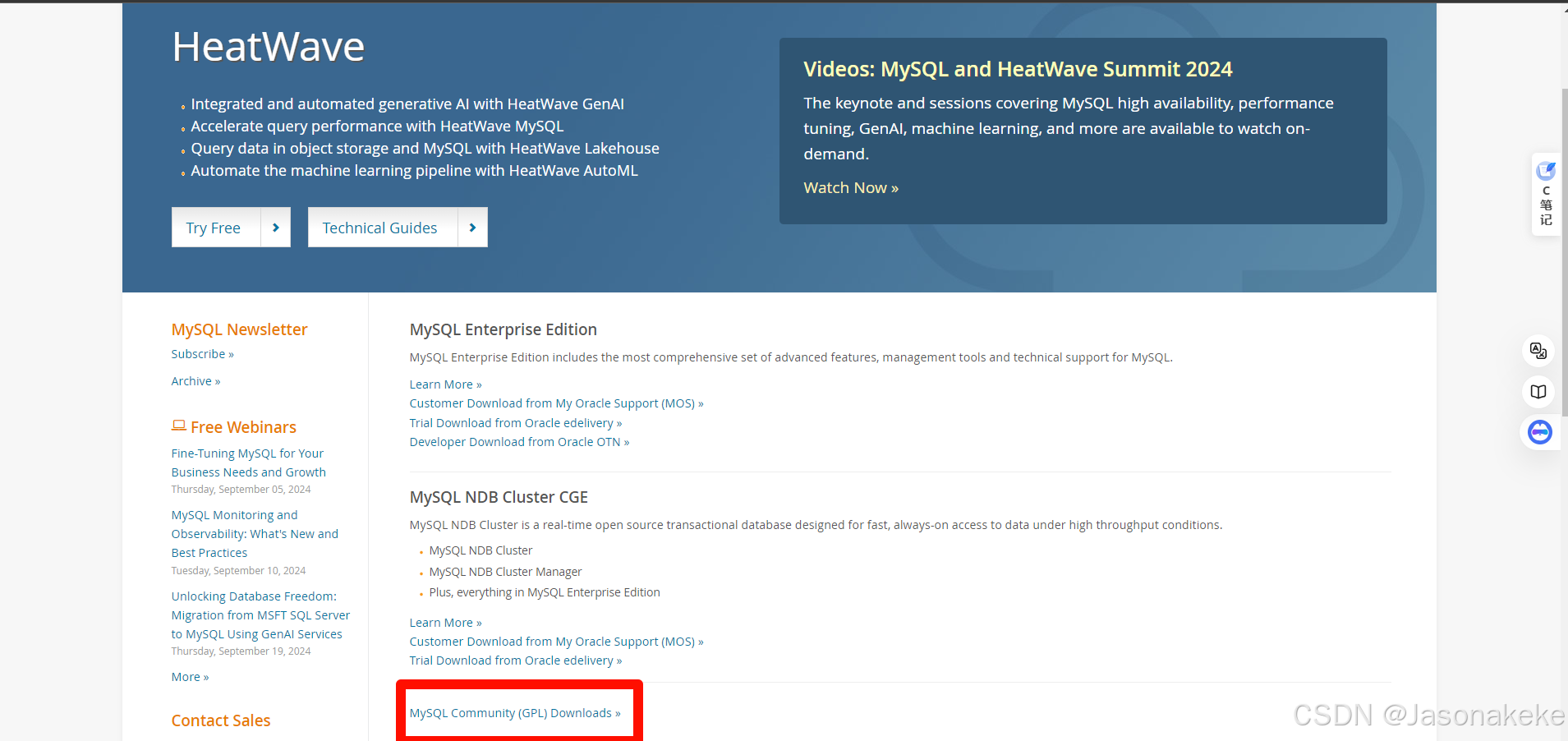Open NDB Cluster Trial Download from Oracle edelivery
The height and width of the screenshot is (741, 1568).
516,660
